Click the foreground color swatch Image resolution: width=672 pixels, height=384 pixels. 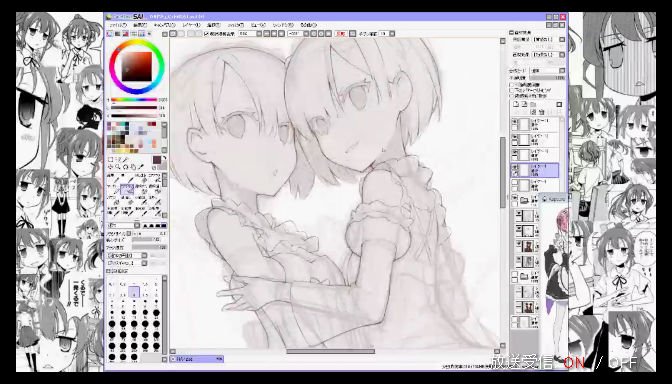[x=156, y=159]
